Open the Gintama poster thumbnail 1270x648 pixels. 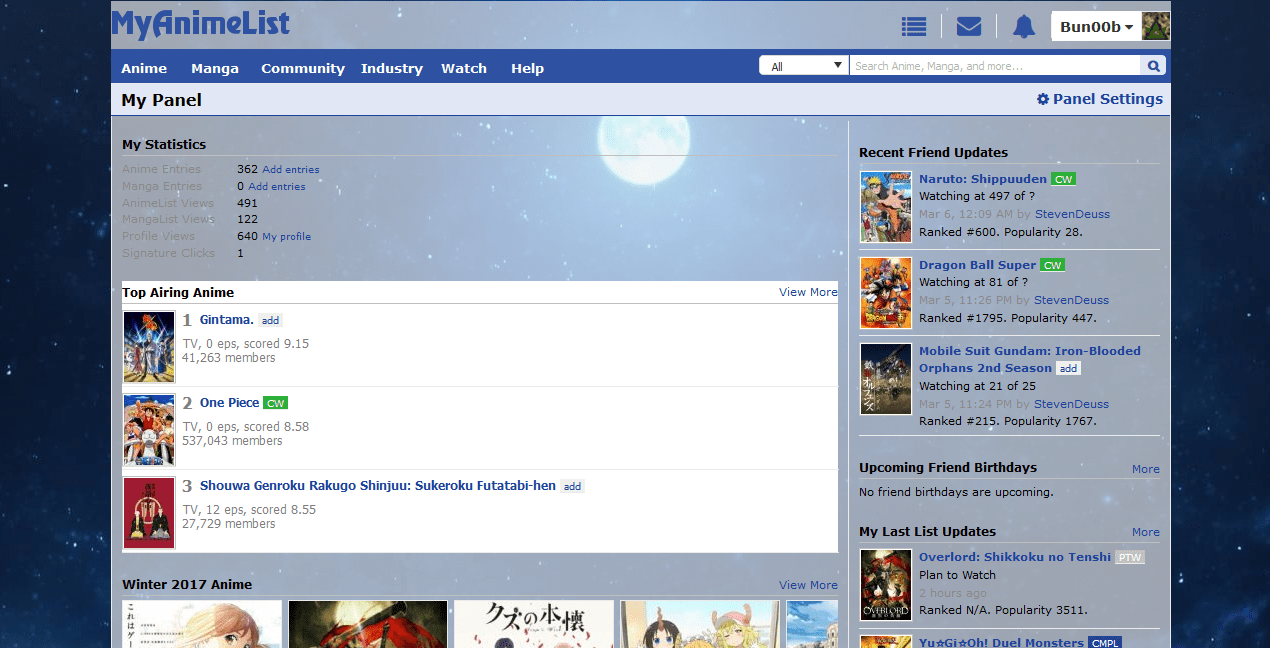click(x=148, y=346)
